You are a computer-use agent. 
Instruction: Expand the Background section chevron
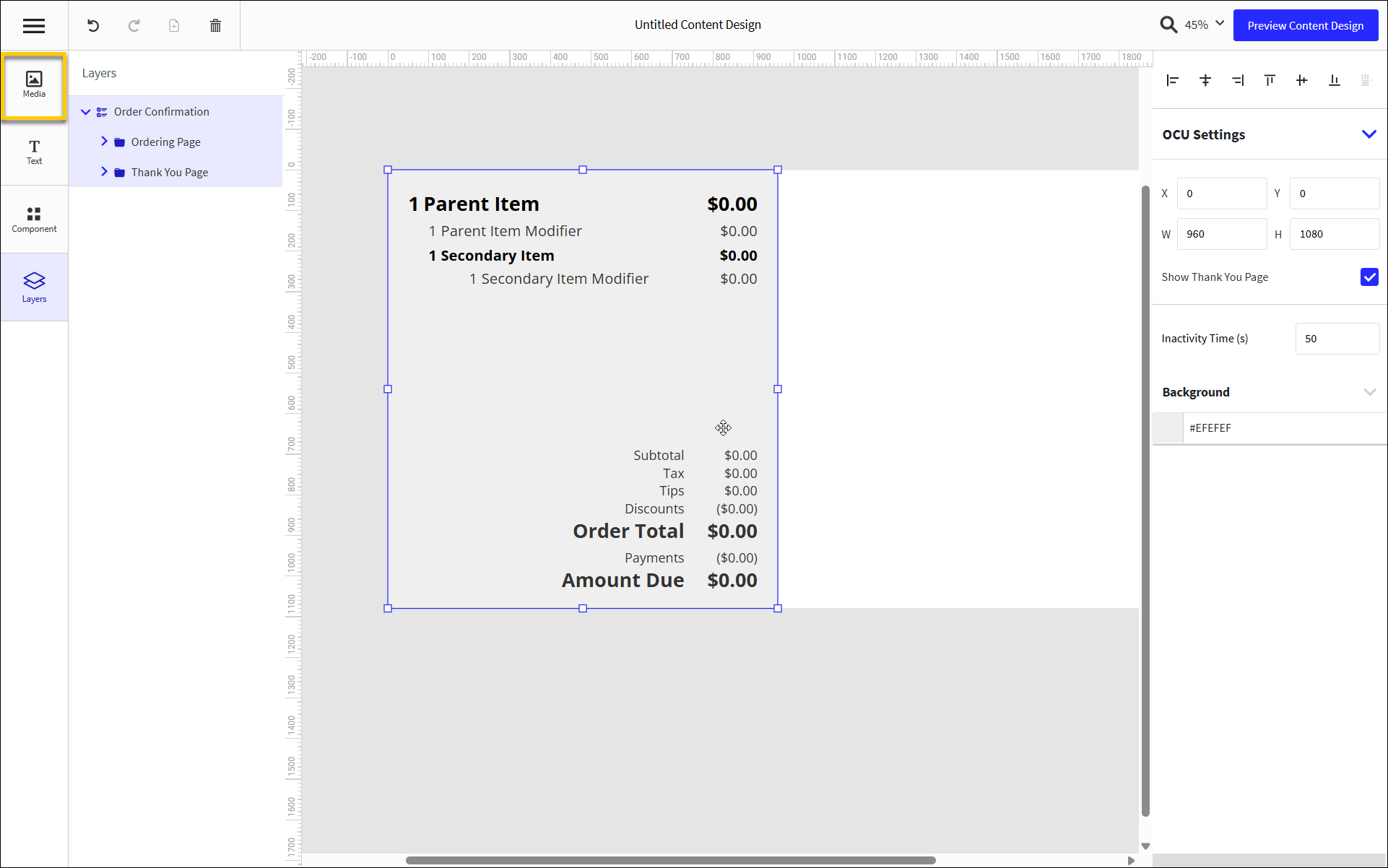(x=1369, y=392)
